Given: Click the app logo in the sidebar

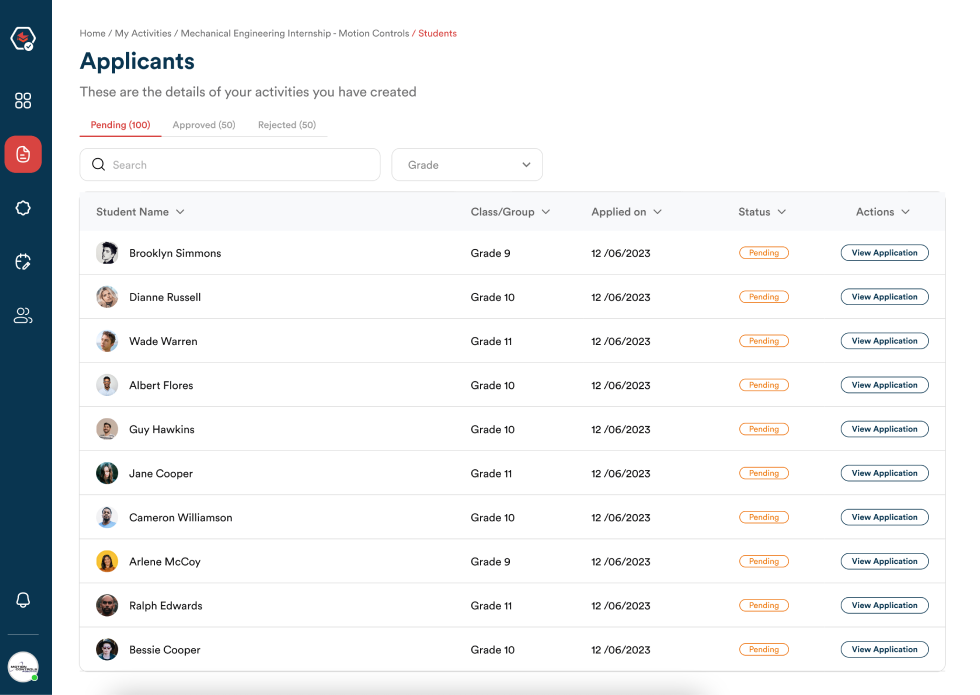Looking at the screenshot, I should (x=23, y=39).
